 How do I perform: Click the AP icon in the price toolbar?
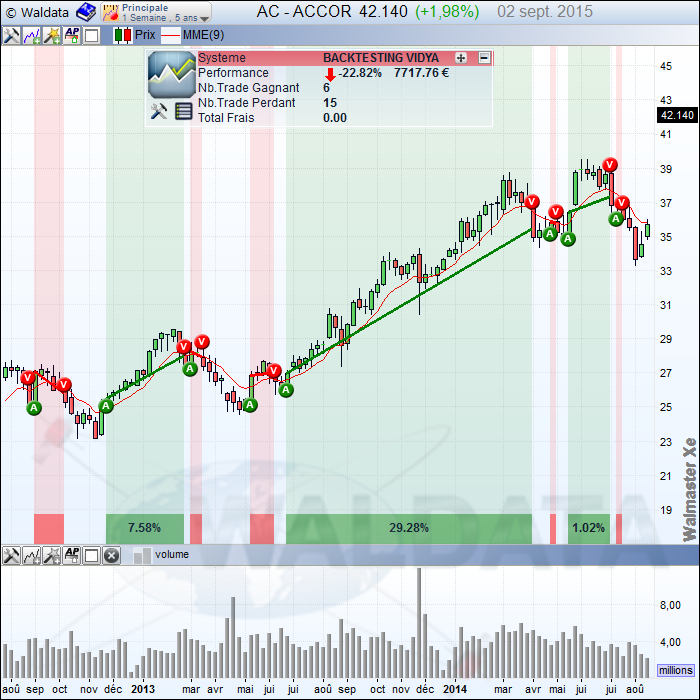coord(72,35)
